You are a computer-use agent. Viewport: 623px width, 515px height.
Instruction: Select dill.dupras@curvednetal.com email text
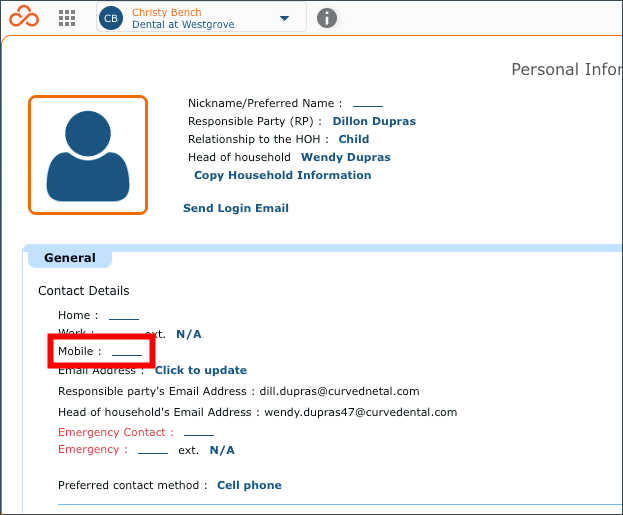click(x=339, y=391)
